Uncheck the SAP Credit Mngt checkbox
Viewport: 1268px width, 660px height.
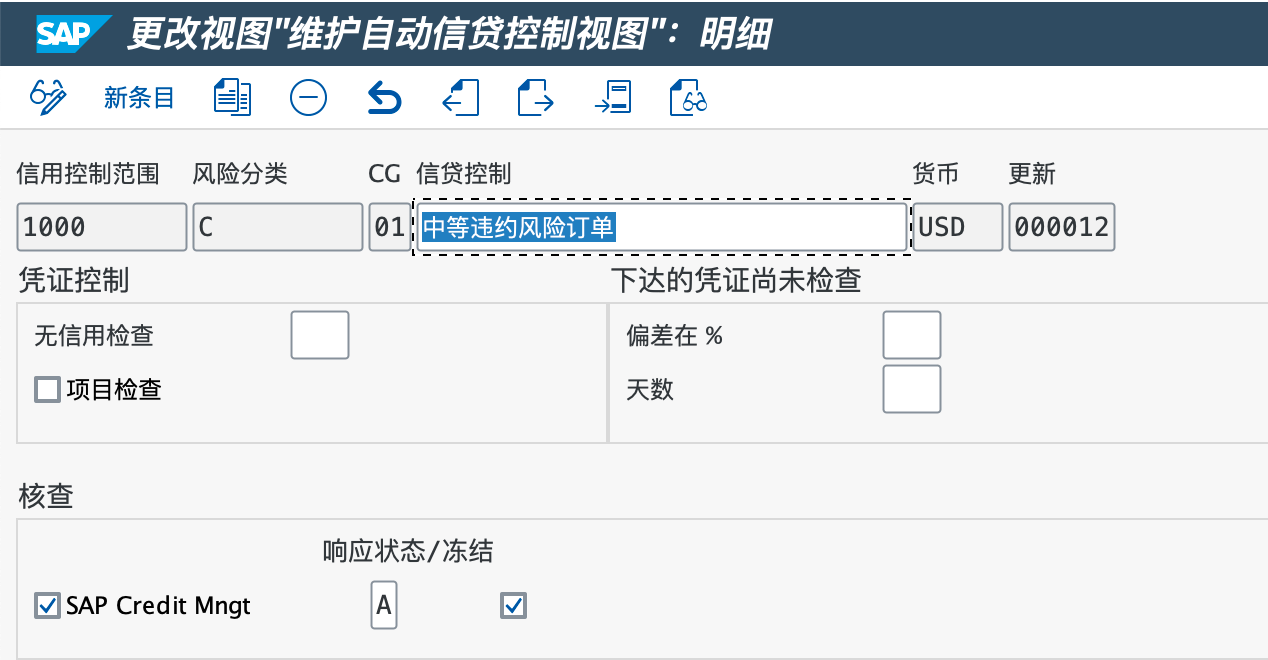pos(47,605)
